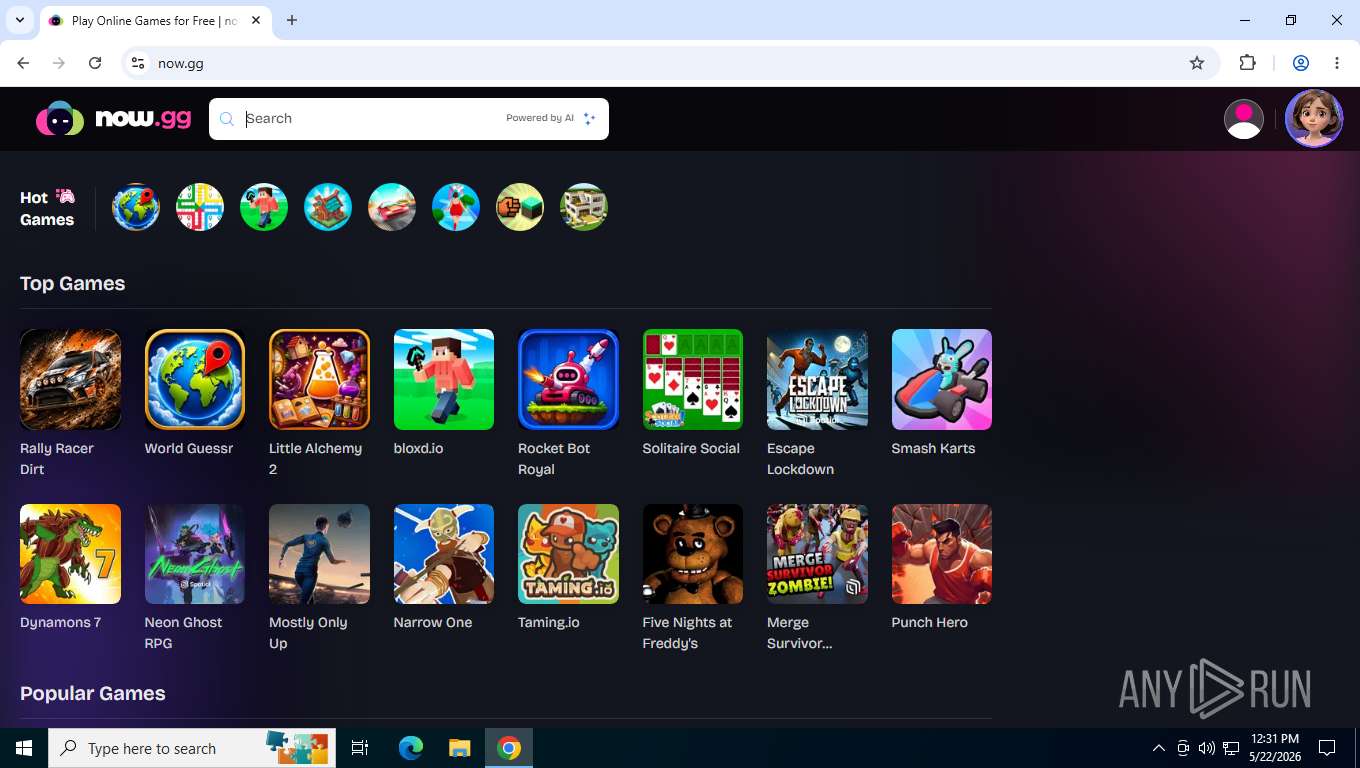Reload the now.gg page
The height and width of the screenshot is (768, 1360).
click(x=95, y=63)
